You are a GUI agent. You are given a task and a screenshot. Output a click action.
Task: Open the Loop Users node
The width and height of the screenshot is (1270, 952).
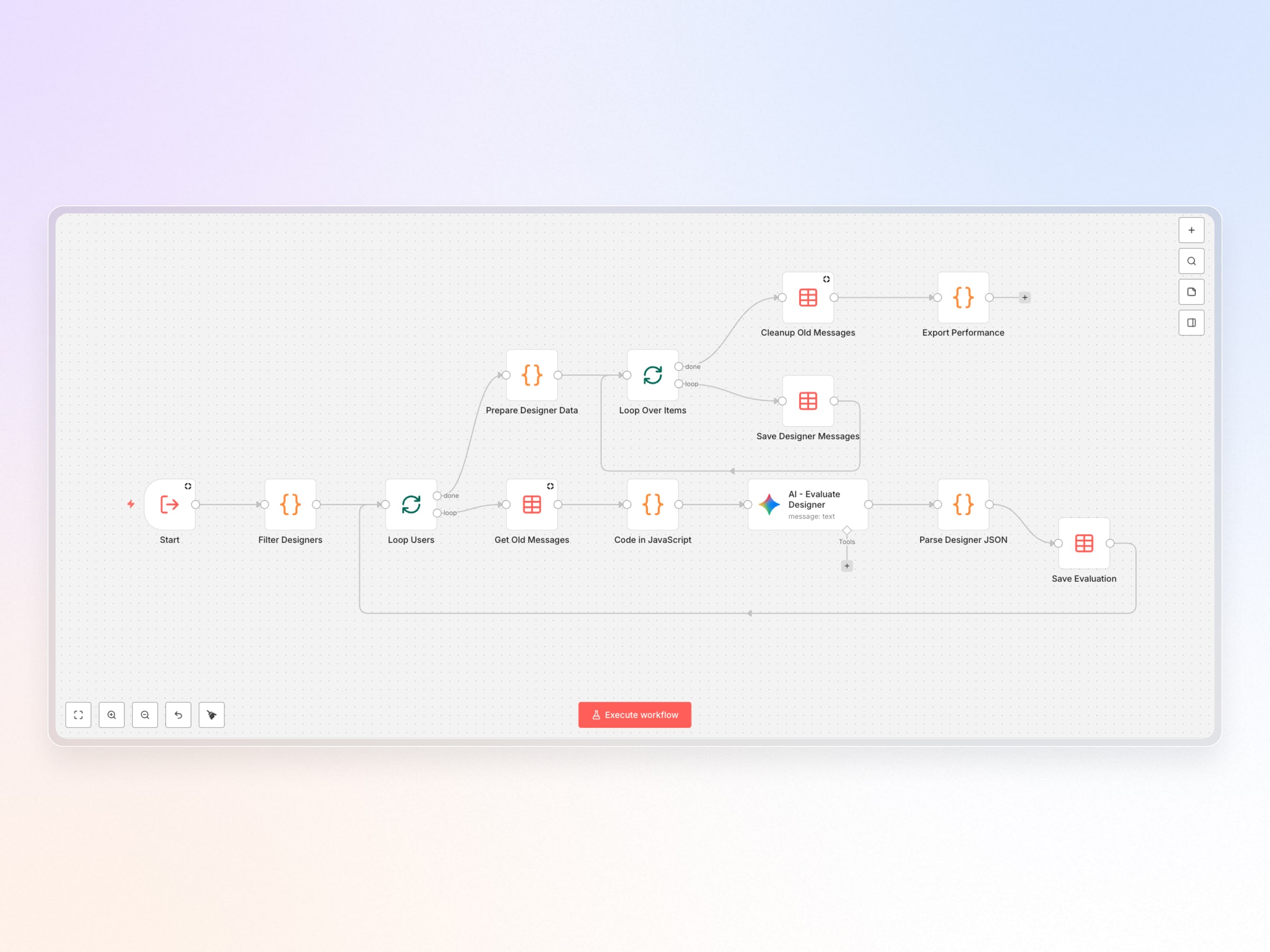tap(411, 505)
